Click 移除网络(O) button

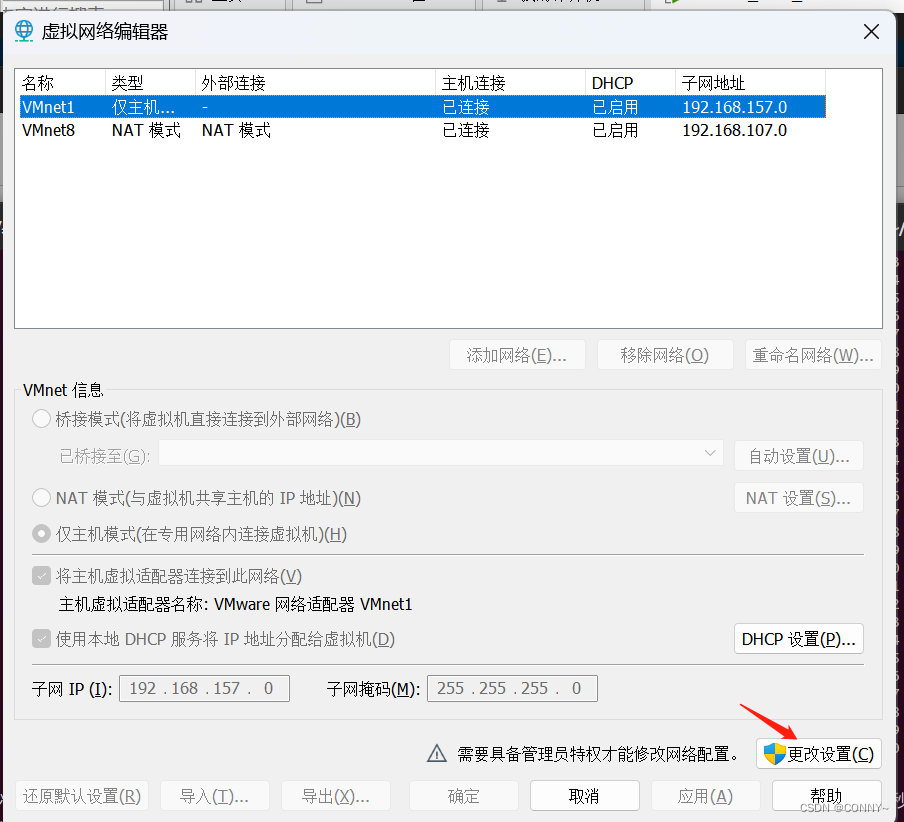pos(665,355)
